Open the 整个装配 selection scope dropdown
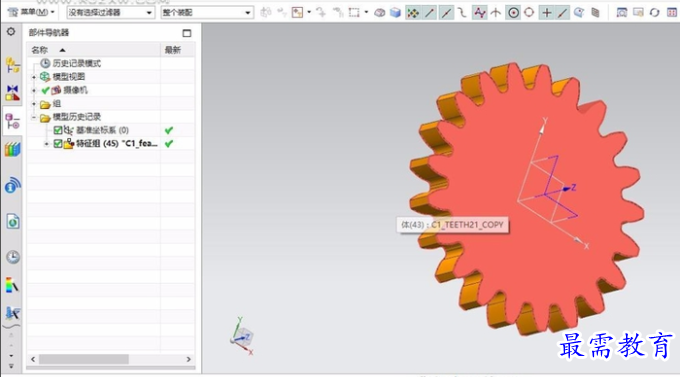Image resolution: width=681 pixels, height=377 pixels. pos(207,13)
